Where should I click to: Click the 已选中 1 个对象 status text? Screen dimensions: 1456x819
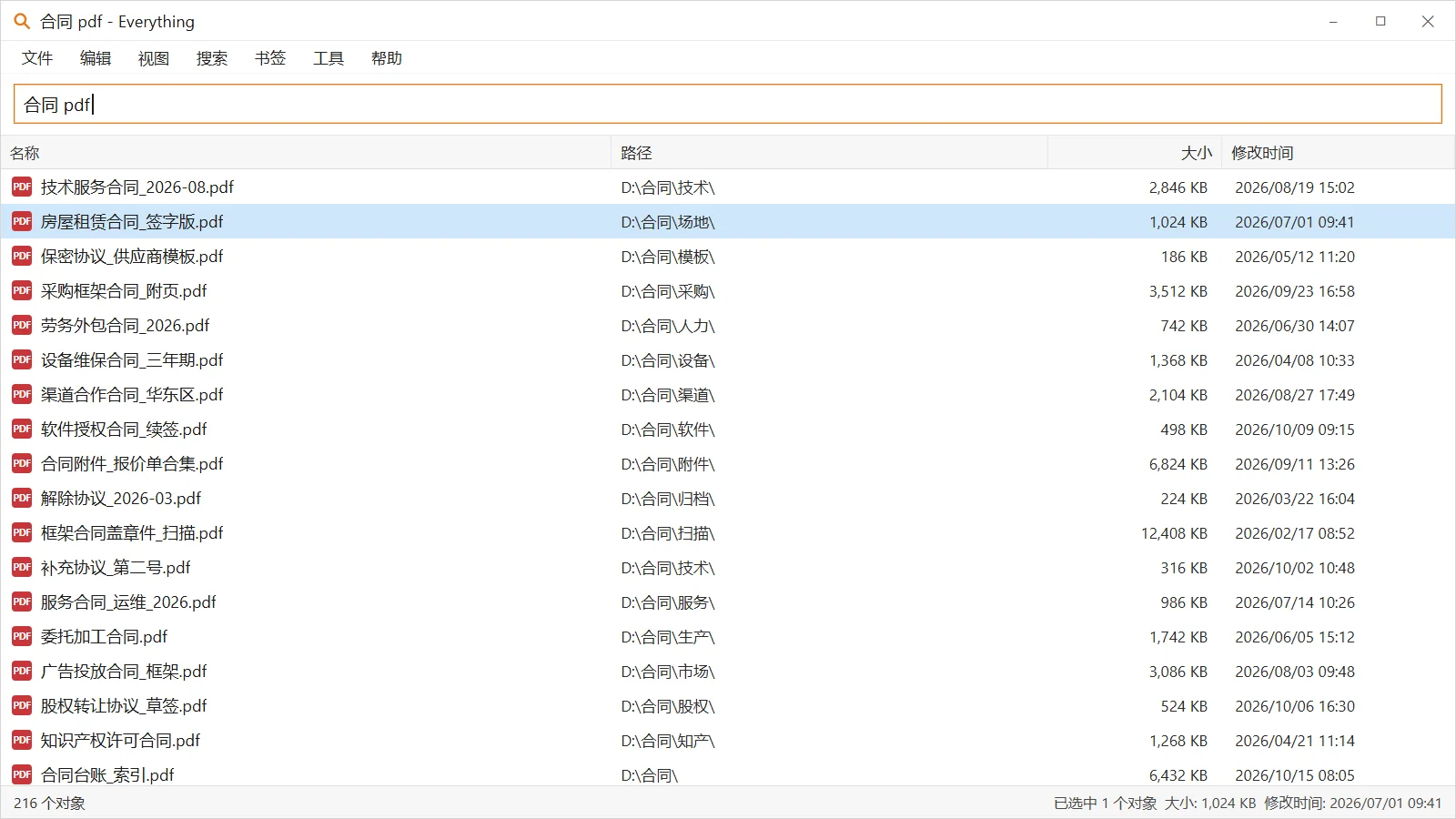tap(1106, 804)
